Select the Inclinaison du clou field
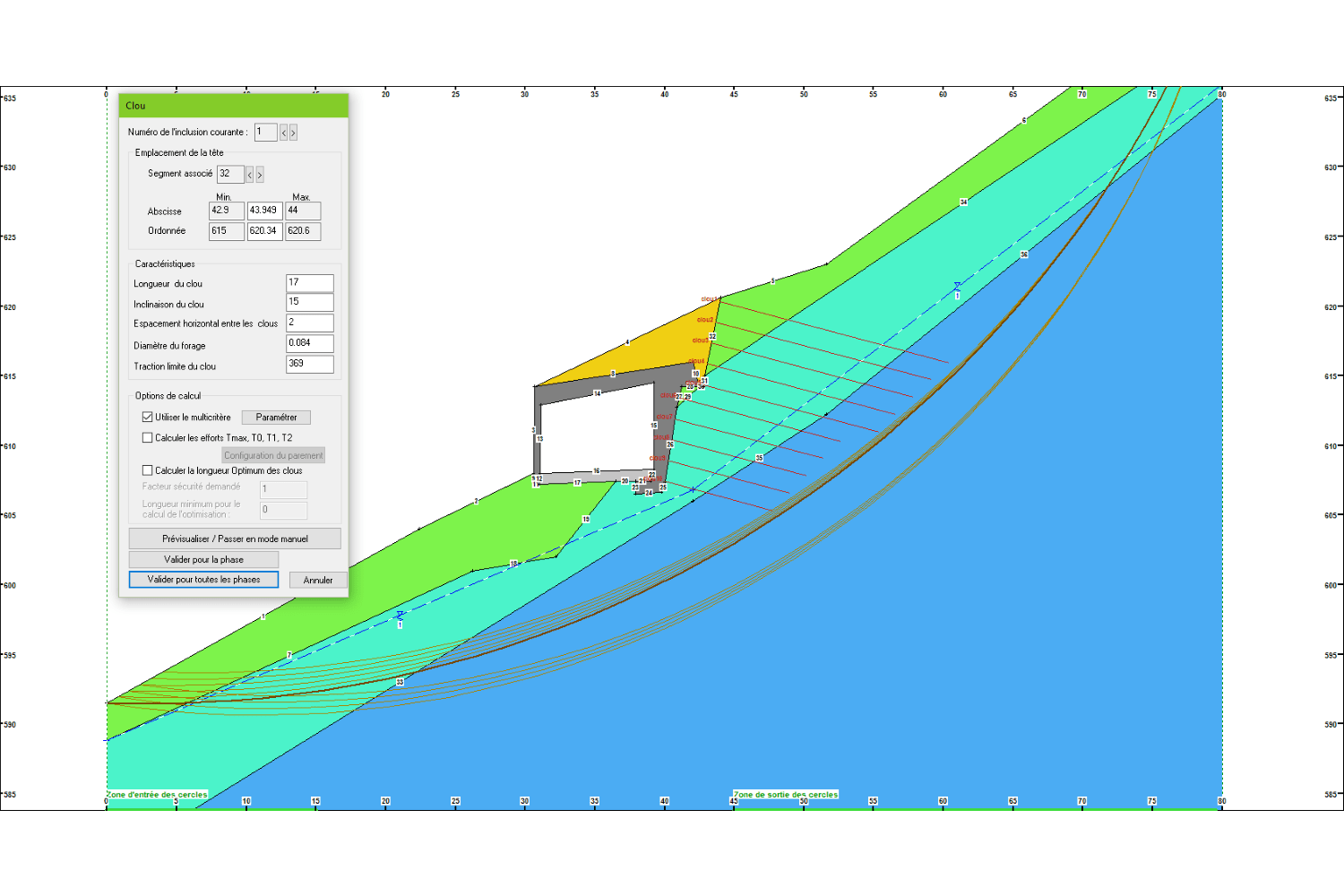The width and height of the screenshot is (1344, 896). point(309,303)
